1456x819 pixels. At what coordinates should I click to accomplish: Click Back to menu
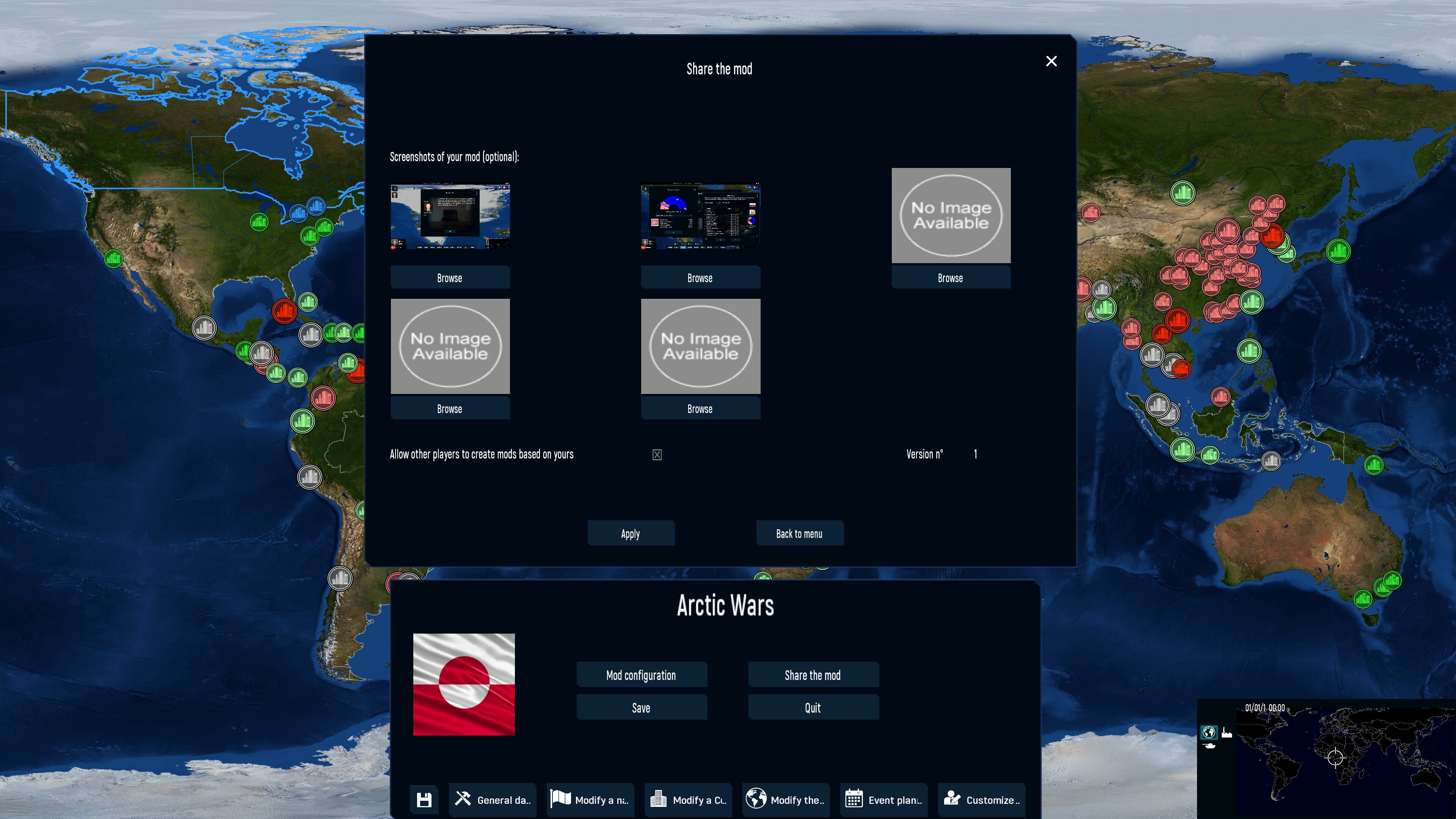coord(800,533)
